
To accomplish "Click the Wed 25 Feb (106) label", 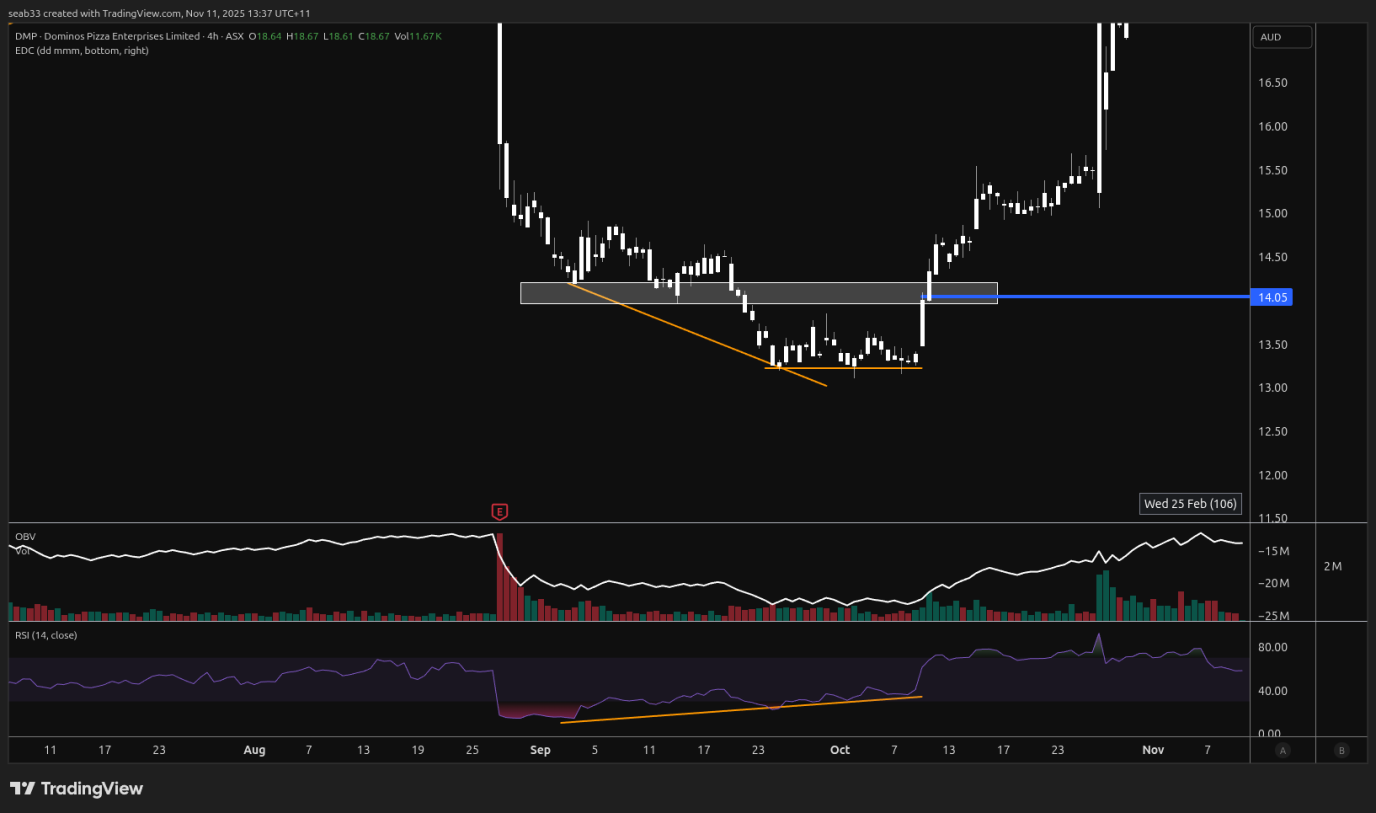I will coord(1190,504).
